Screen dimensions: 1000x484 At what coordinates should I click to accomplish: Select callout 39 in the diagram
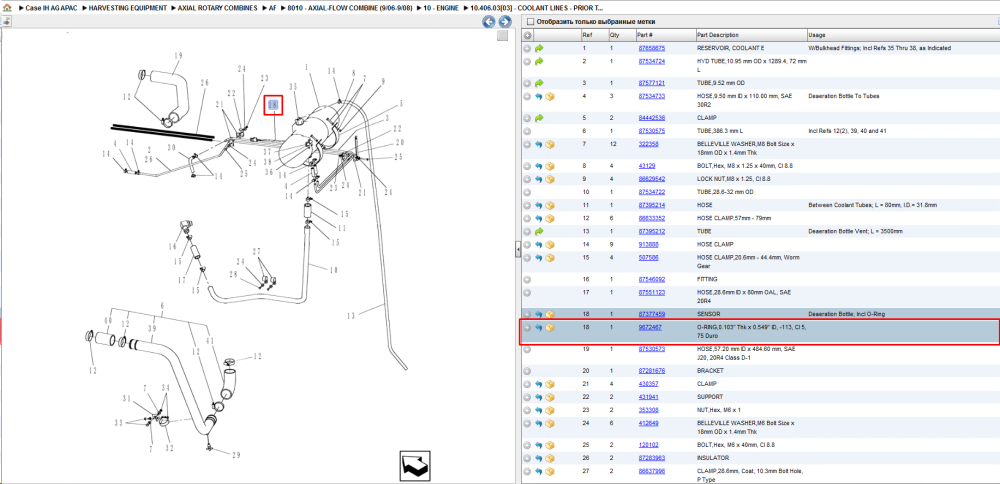pyautogui.click(x=151, y=329)
